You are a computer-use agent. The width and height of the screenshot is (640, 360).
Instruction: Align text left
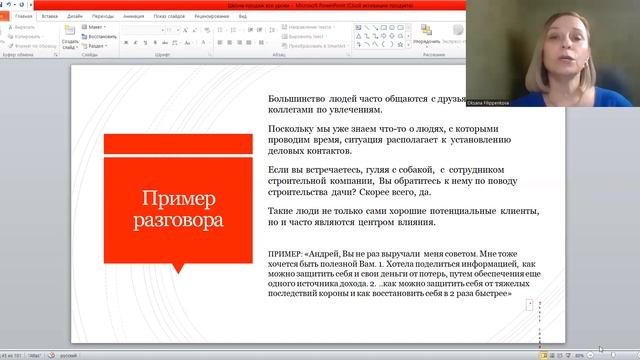[220, 42]
